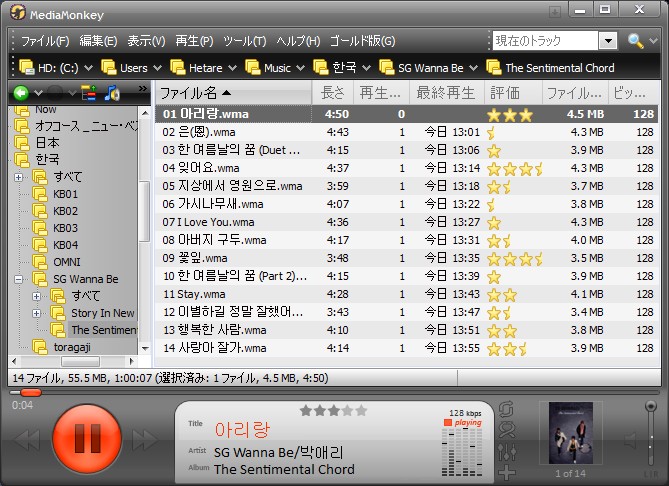The image size is (669, 486).
Task: Click the album art thumbnail
Action: point(570,433)
